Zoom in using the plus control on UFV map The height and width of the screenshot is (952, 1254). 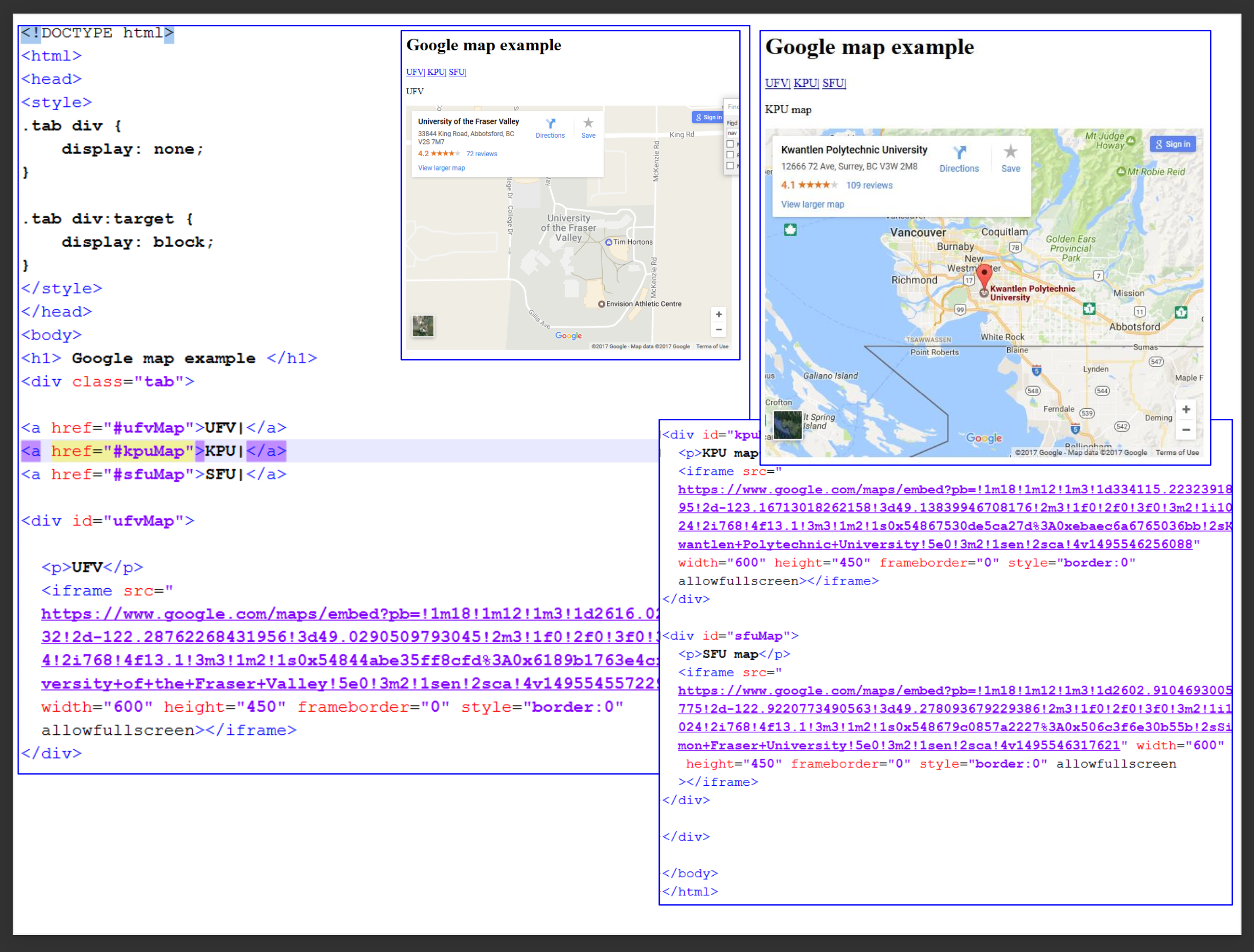click(718, 314)
